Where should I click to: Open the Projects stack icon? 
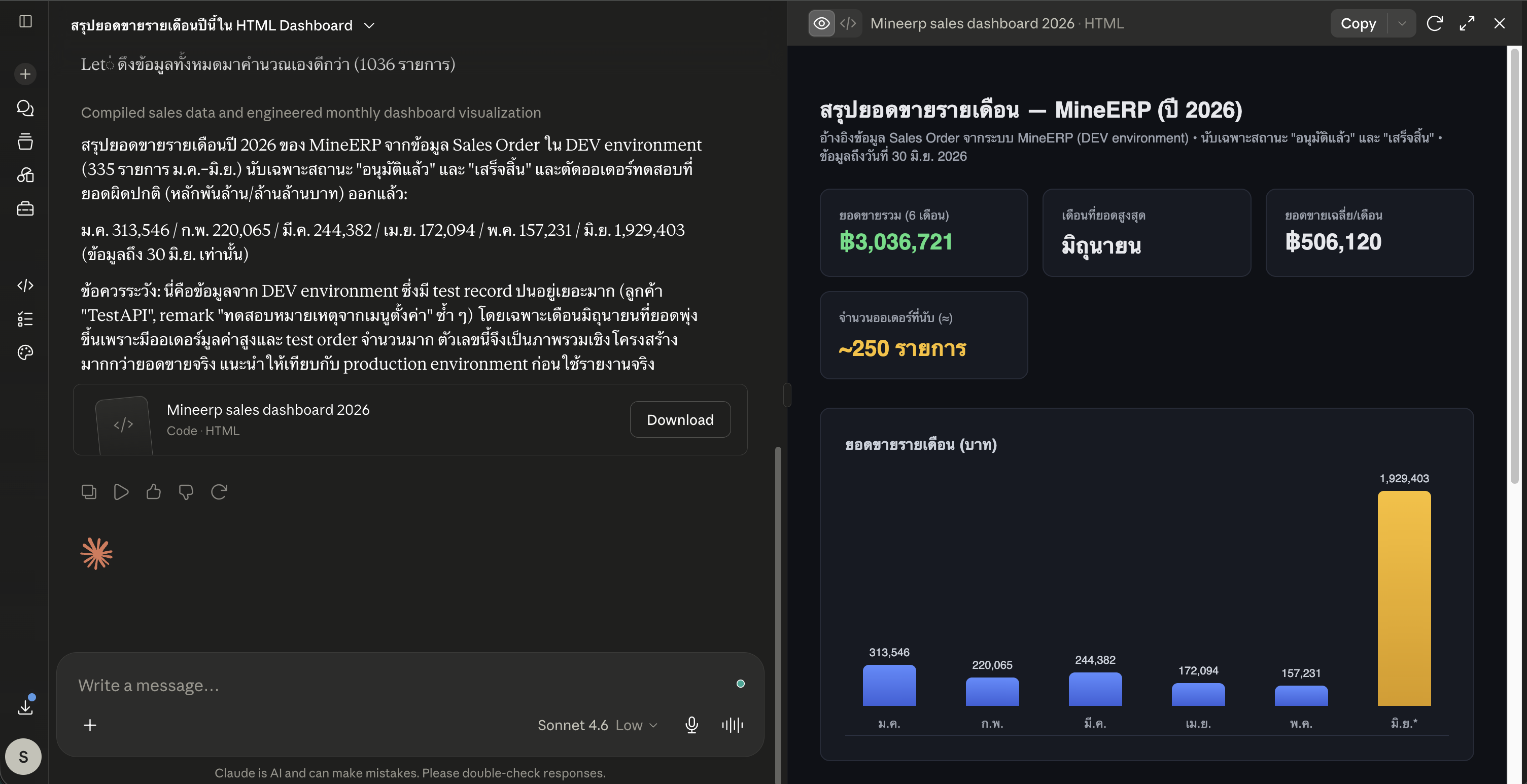tap(25, 141)
